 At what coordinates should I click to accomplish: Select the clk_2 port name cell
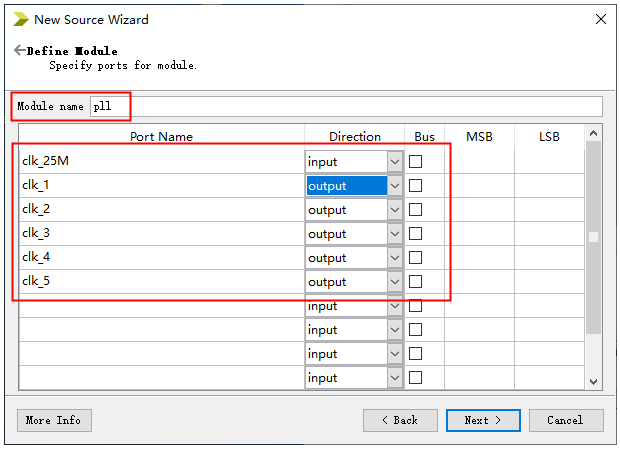pyautogui.click(x=160, y=209)
